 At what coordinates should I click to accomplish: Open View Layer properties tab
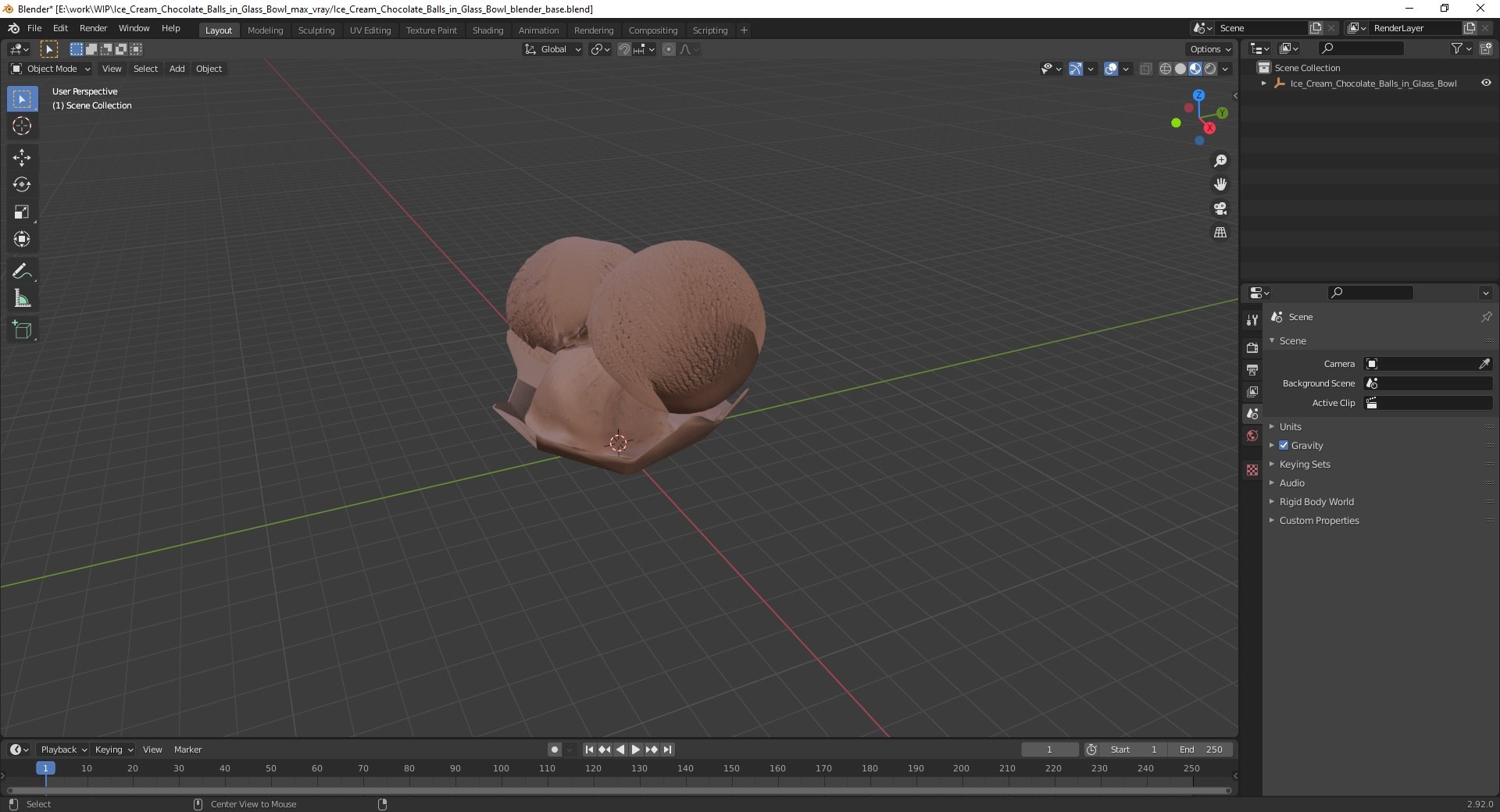(x=1252, y=391)
